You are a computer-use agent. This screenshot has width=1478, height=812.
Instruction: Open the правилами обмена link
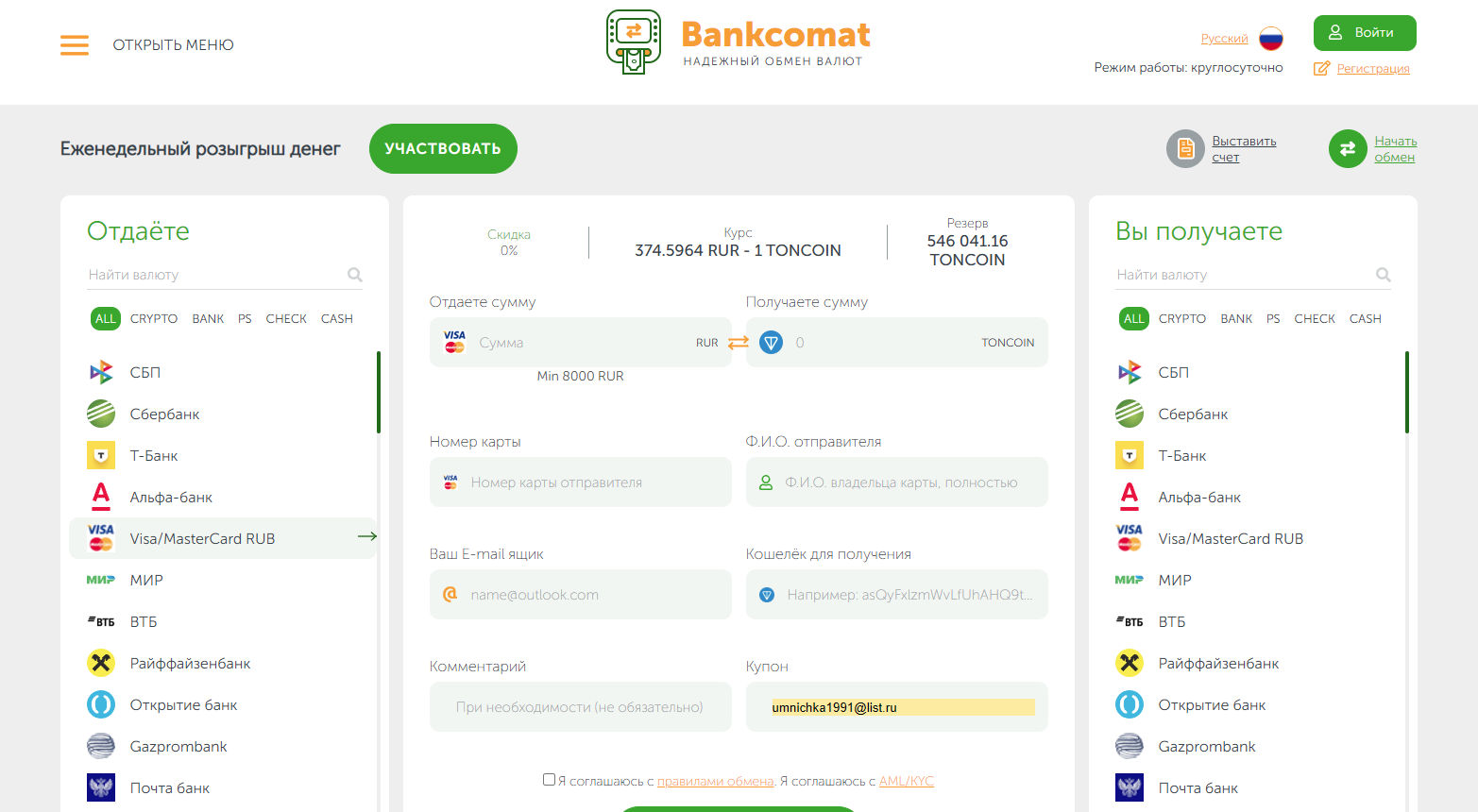pyautogui.click(x=715, y=781)
